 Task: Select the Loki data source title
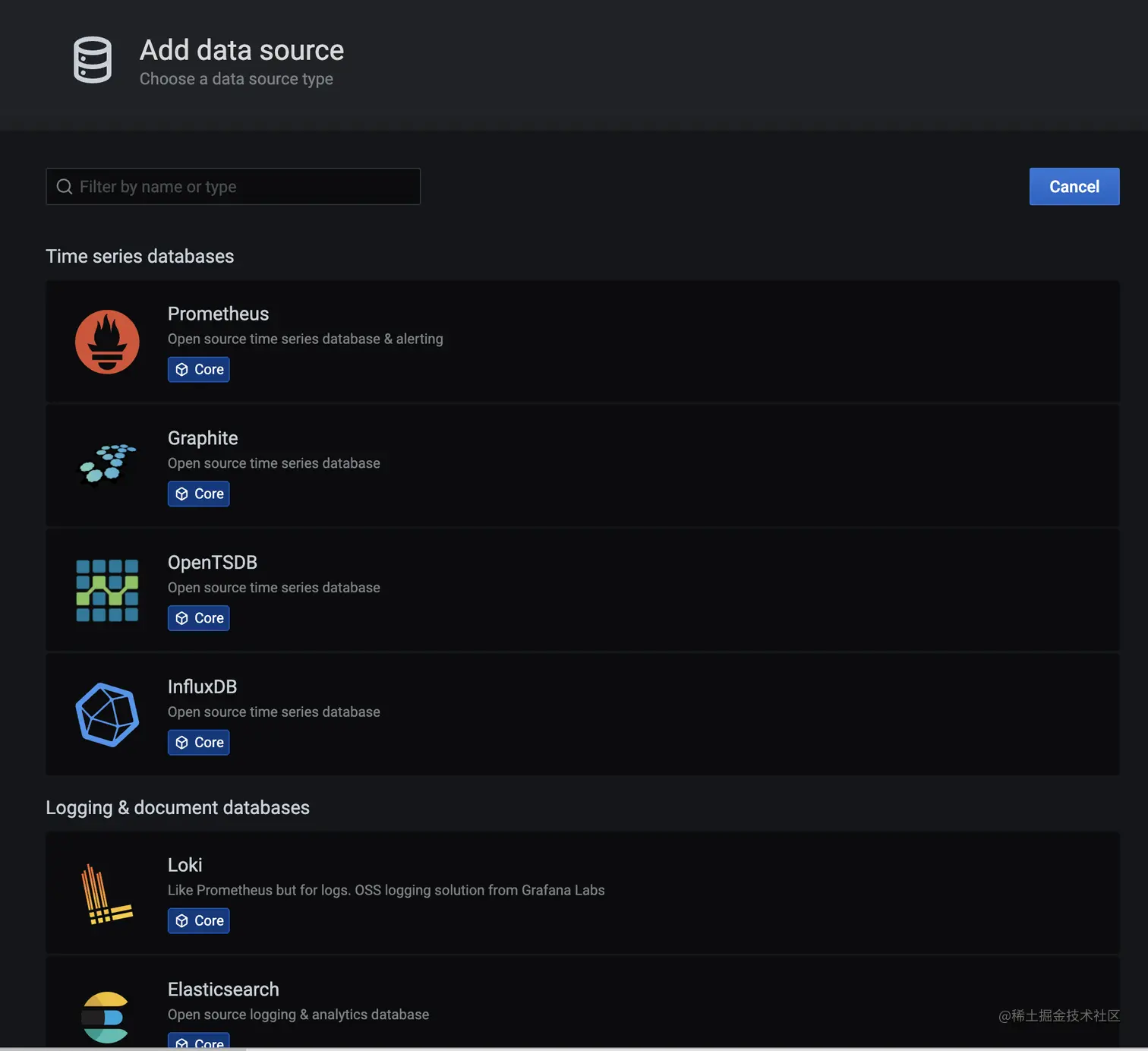click(184, 865)
